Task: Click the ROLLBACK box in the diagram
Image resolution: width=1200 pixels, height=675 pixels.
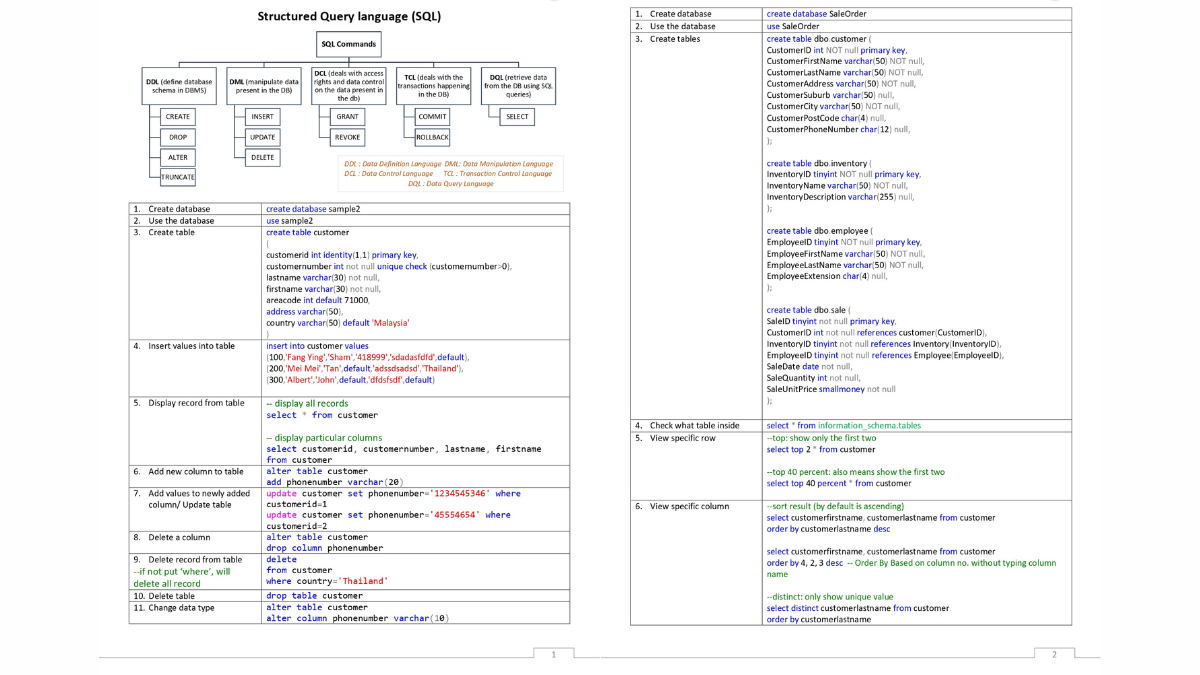Action: 433,137
